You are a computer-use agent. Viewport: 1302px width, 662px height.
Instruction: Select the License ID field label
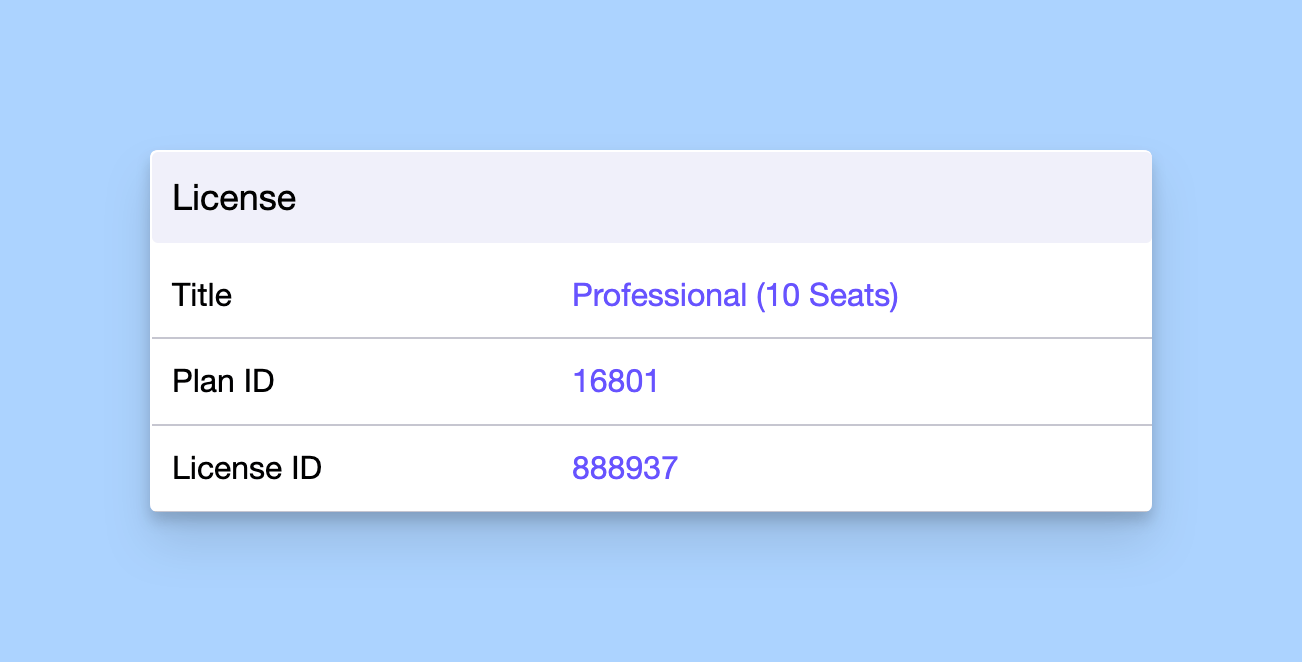click(247, 468)
